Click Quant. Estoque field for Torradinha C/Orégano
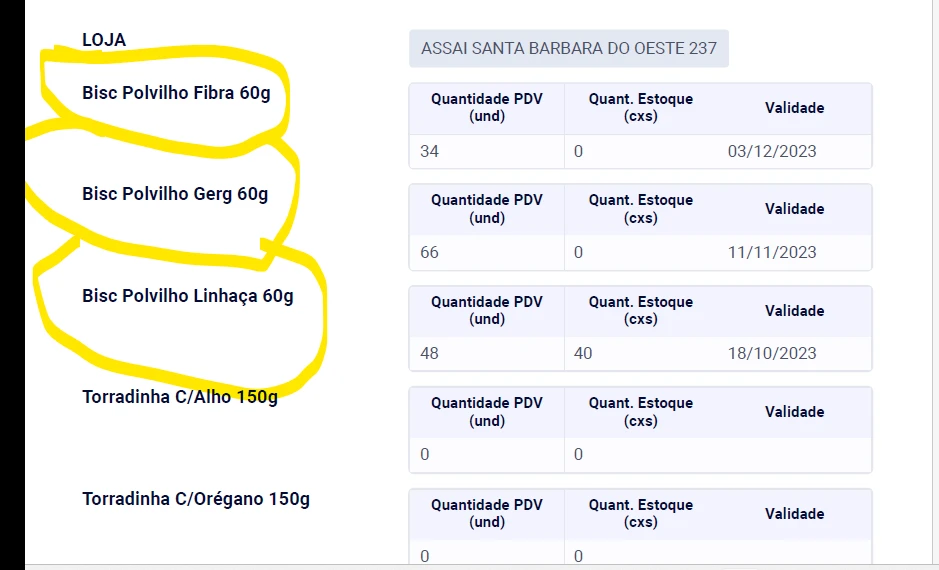939x570 pixels. coord(640,556)
